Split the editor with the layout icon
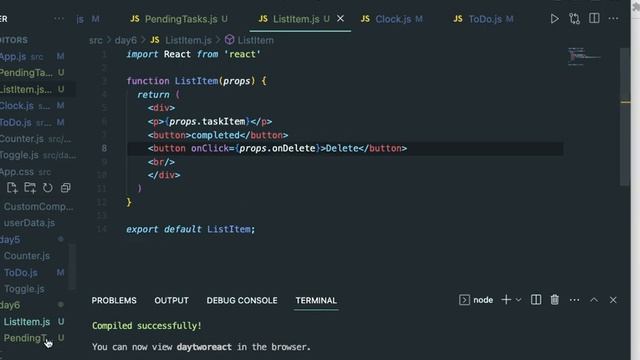Viewport: 640px width, 360px height. (594, 18)
